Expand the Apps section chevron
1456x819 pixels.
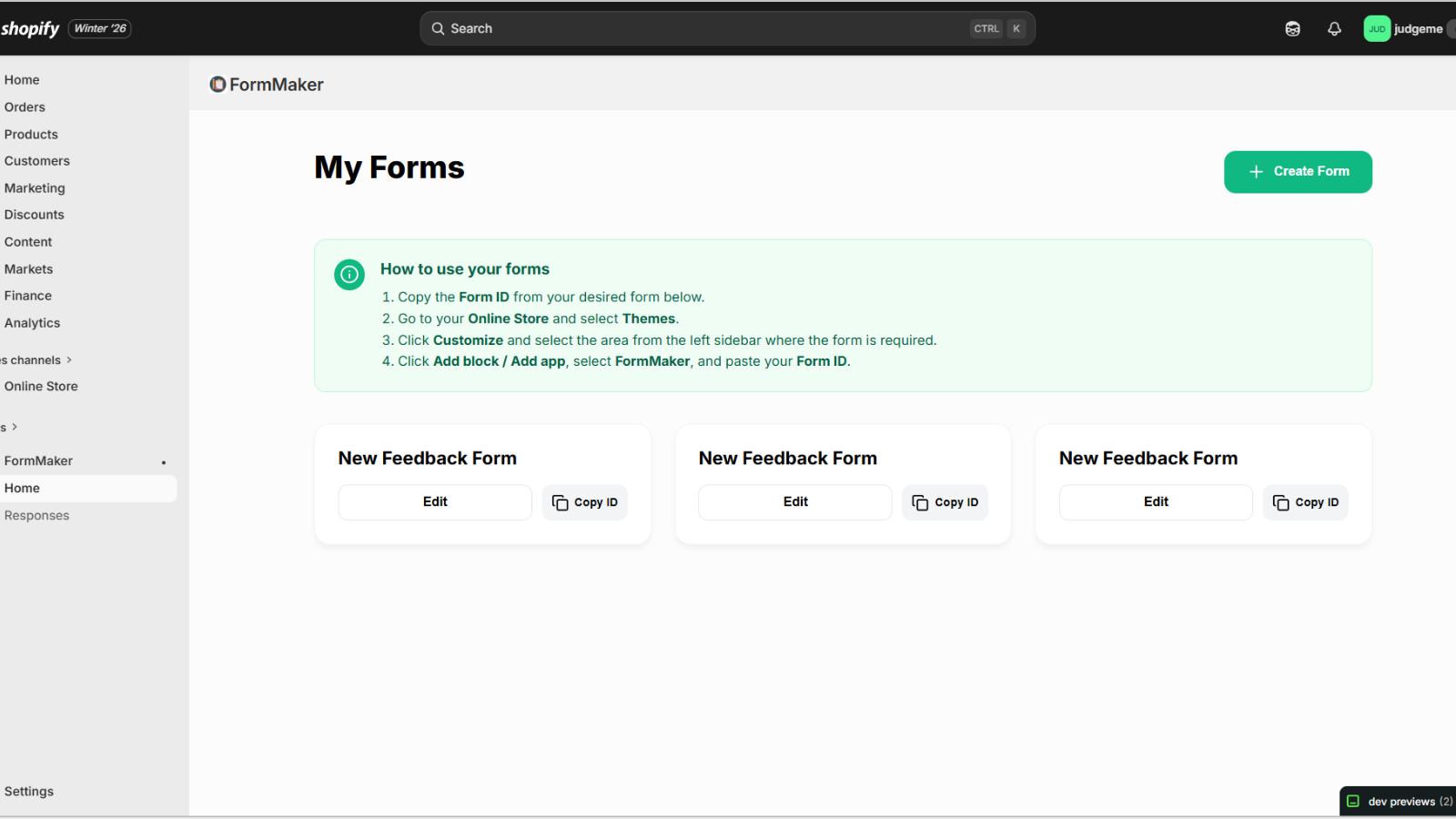[x=15, y=427]
